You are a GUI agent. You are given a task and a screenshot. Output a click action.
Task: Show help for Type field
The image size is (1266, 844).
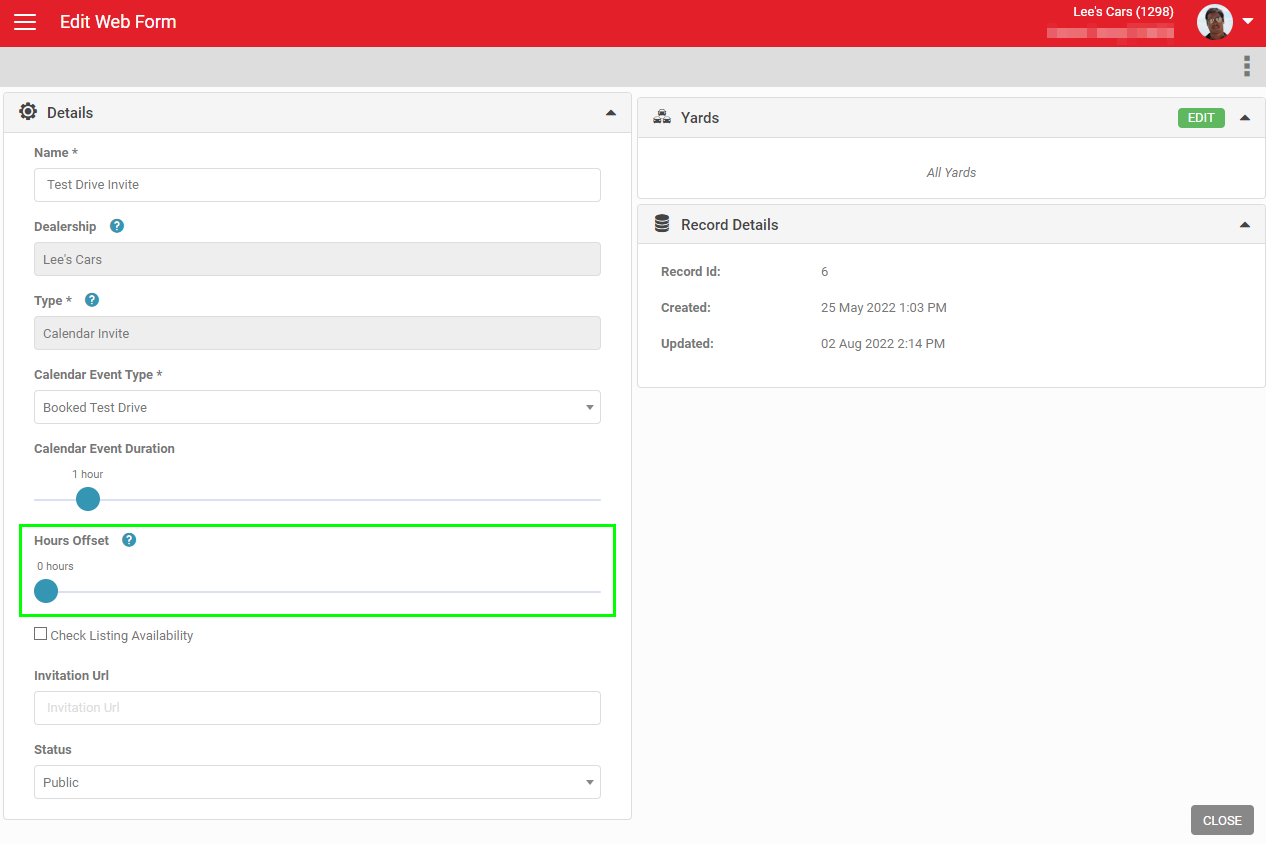point(92,300)
